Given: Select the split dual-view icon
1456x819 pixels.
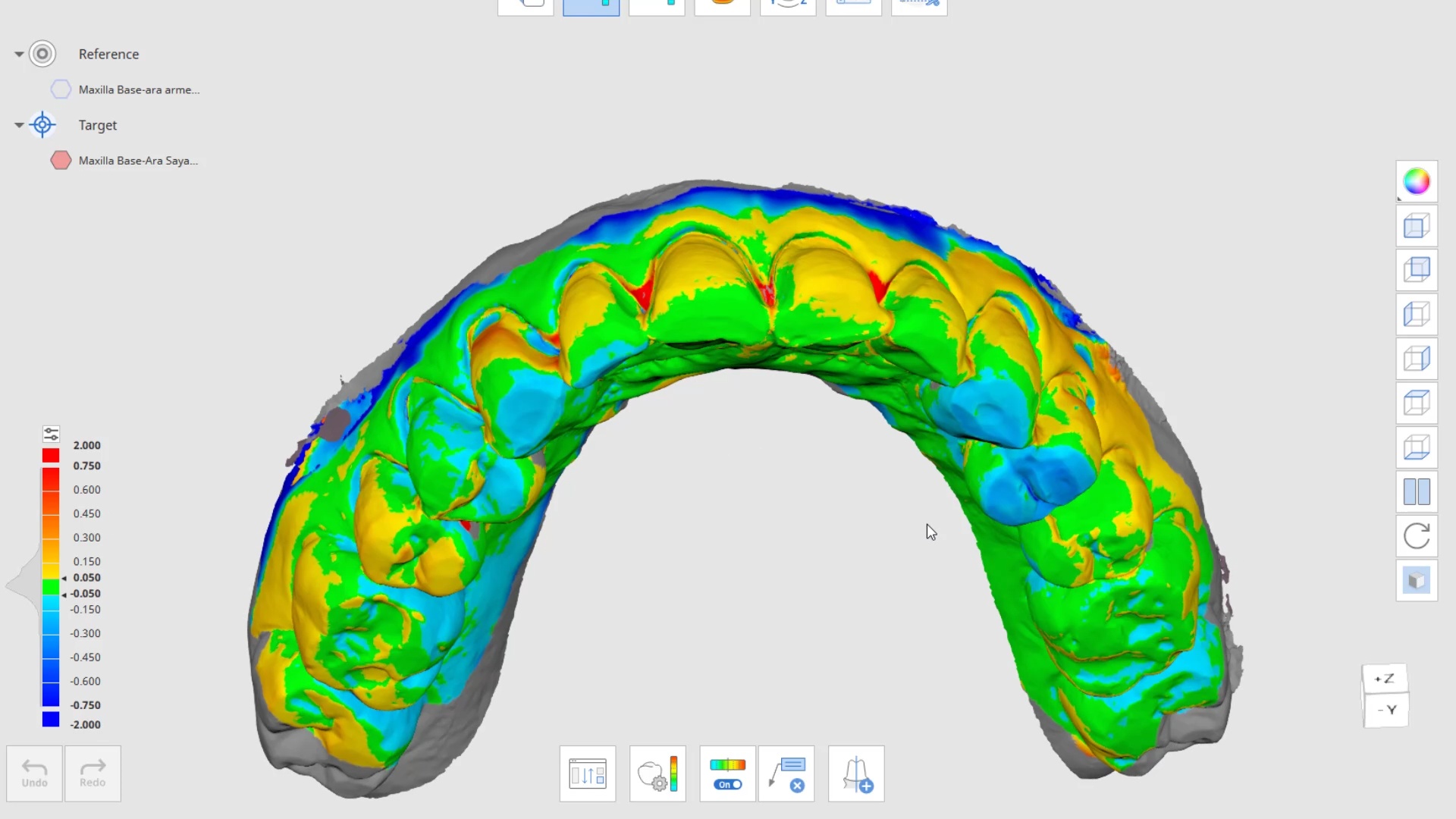Looking at the screenshot, I should click(x=1416, y=491).
